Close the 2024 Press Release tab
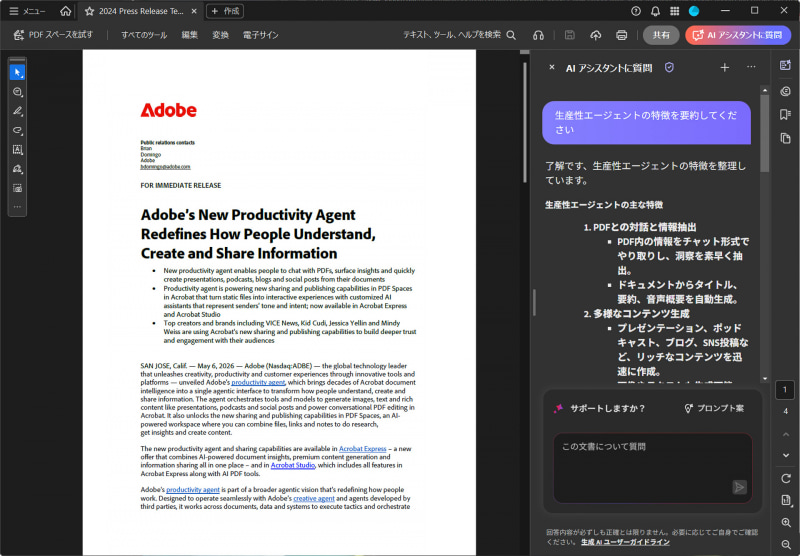 194,11
